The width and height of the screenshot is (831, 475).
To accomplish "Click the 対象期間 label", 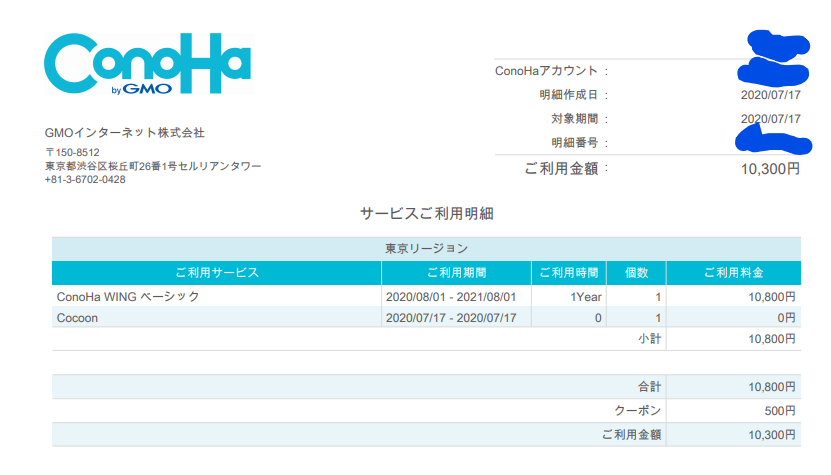I will pos(574,118).
